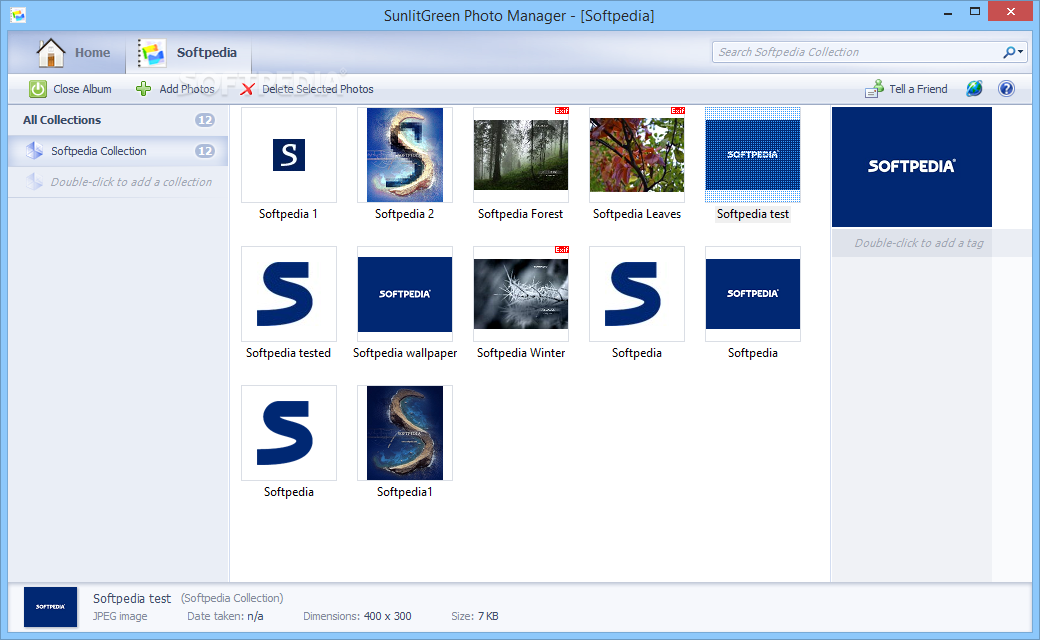Image resolution: width=1040 pixels, height=640 pixels.
Task: Click the Exif badge on Softpedia Winter
Action: point(562,250)
